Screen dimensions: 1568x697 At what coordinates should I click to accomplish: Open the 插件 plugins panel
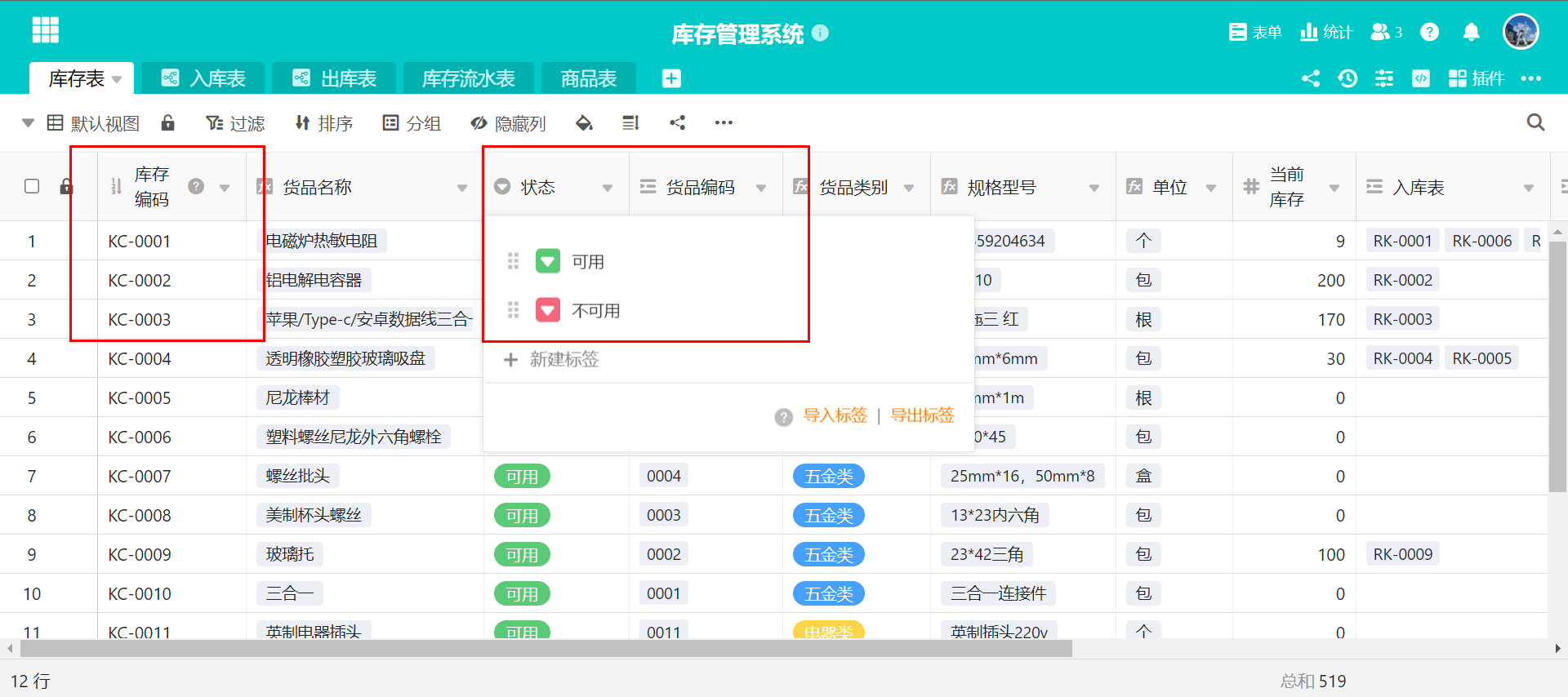(x=1476, y=78)
